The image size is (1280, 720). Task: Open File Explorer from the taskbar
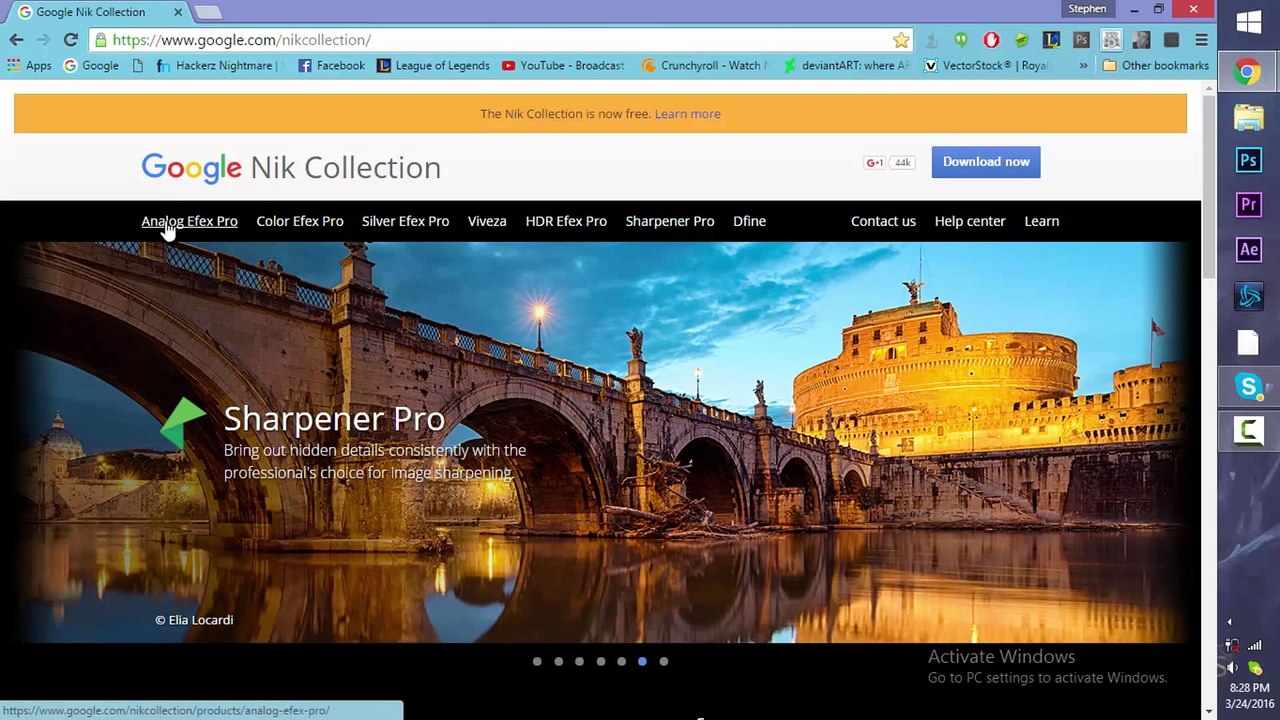click(x=1248, y=118)
